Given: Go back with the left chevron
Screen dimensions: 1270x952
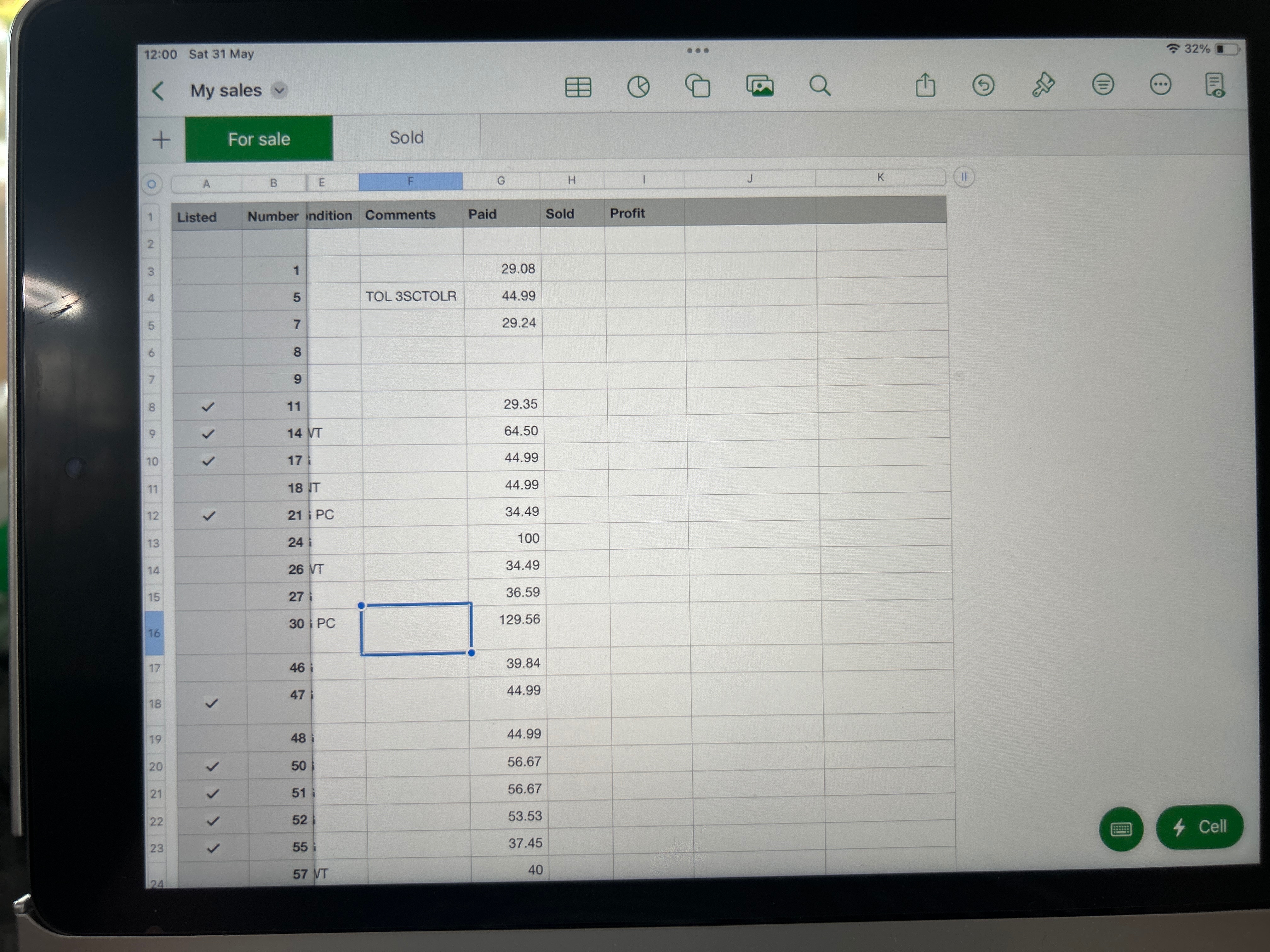Looking at the screenshot, I should (x=158, y=91).
